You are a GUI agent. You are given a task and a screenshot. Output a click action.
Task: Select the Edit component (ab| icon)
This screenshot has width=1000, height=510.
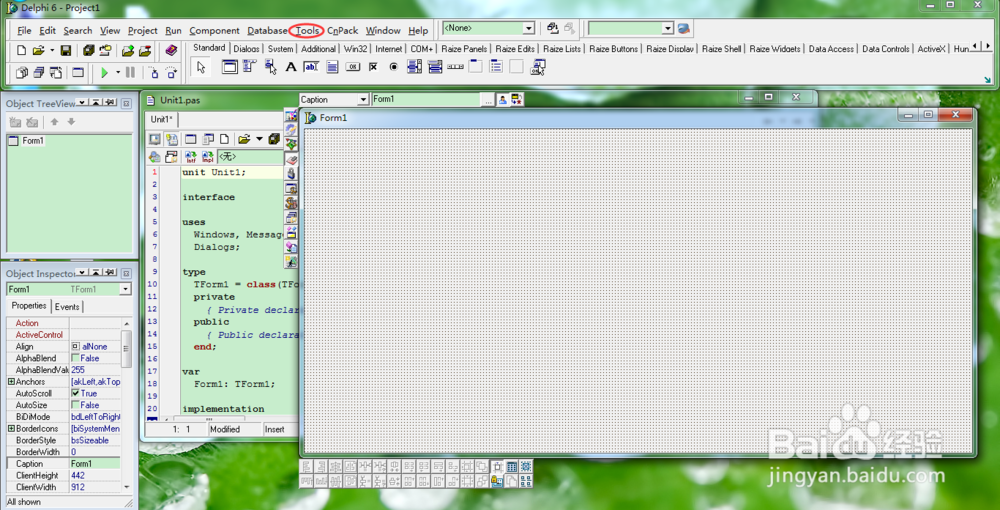click(x=311, y=67)
